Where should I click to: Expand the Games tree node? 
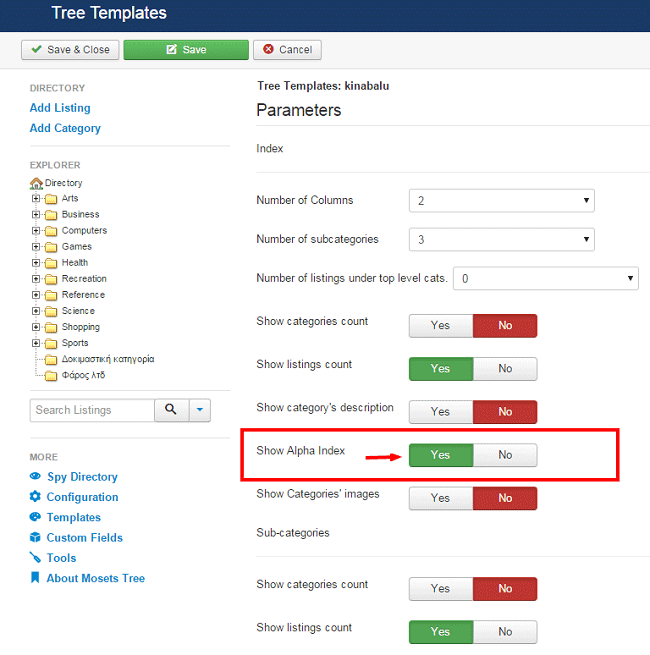36,247
